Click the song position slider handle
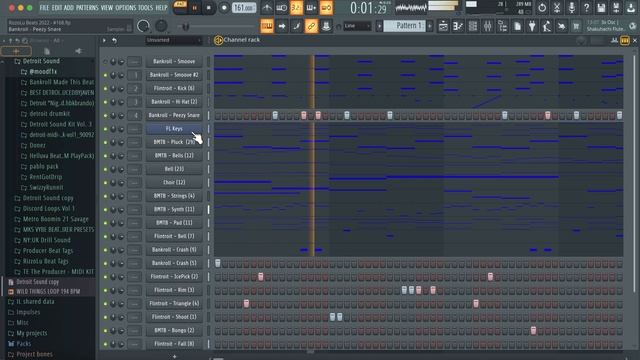640x360 pixels. click(185, 27)
